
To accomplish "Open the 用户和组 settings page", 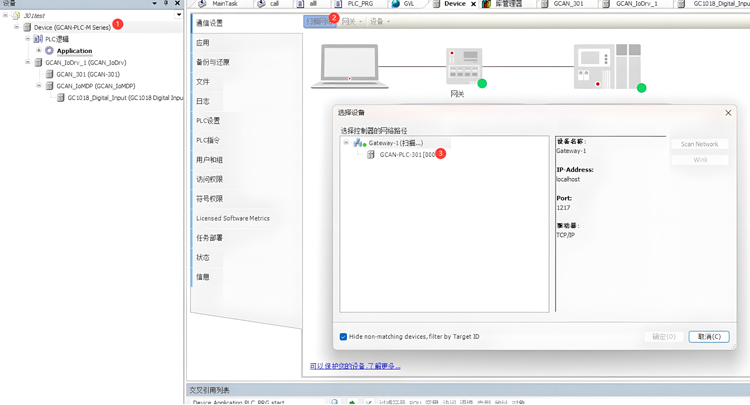I will click(210, 160).
